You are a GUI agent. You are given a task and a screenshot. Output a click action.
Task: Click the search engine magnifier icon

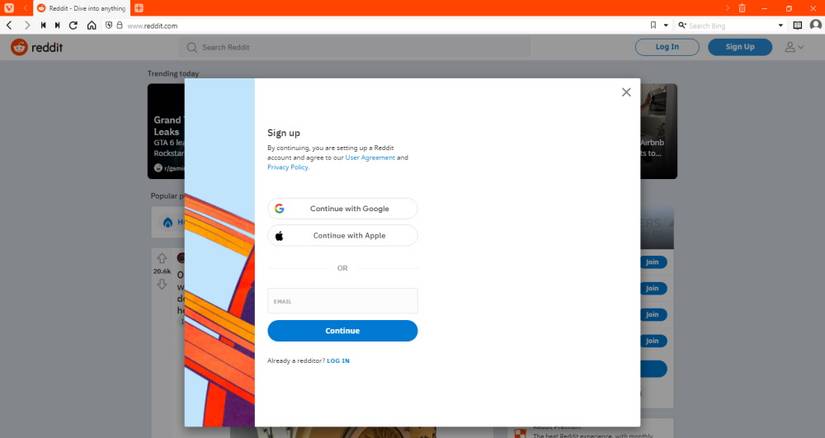coord(682,25)
